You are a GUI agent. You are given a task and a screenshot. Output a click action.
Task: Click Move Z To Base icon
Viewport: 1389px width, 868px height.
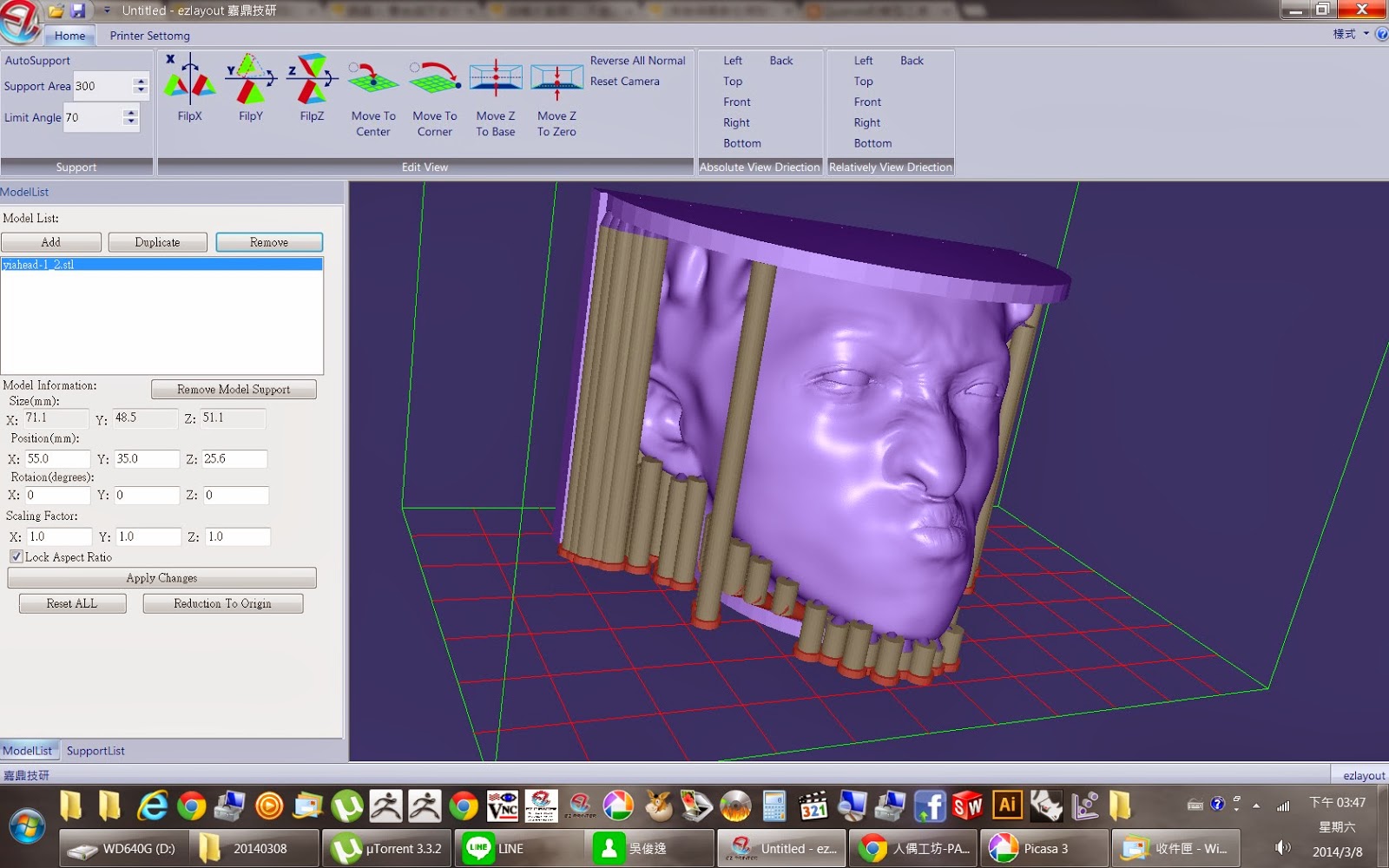point(496,80)
